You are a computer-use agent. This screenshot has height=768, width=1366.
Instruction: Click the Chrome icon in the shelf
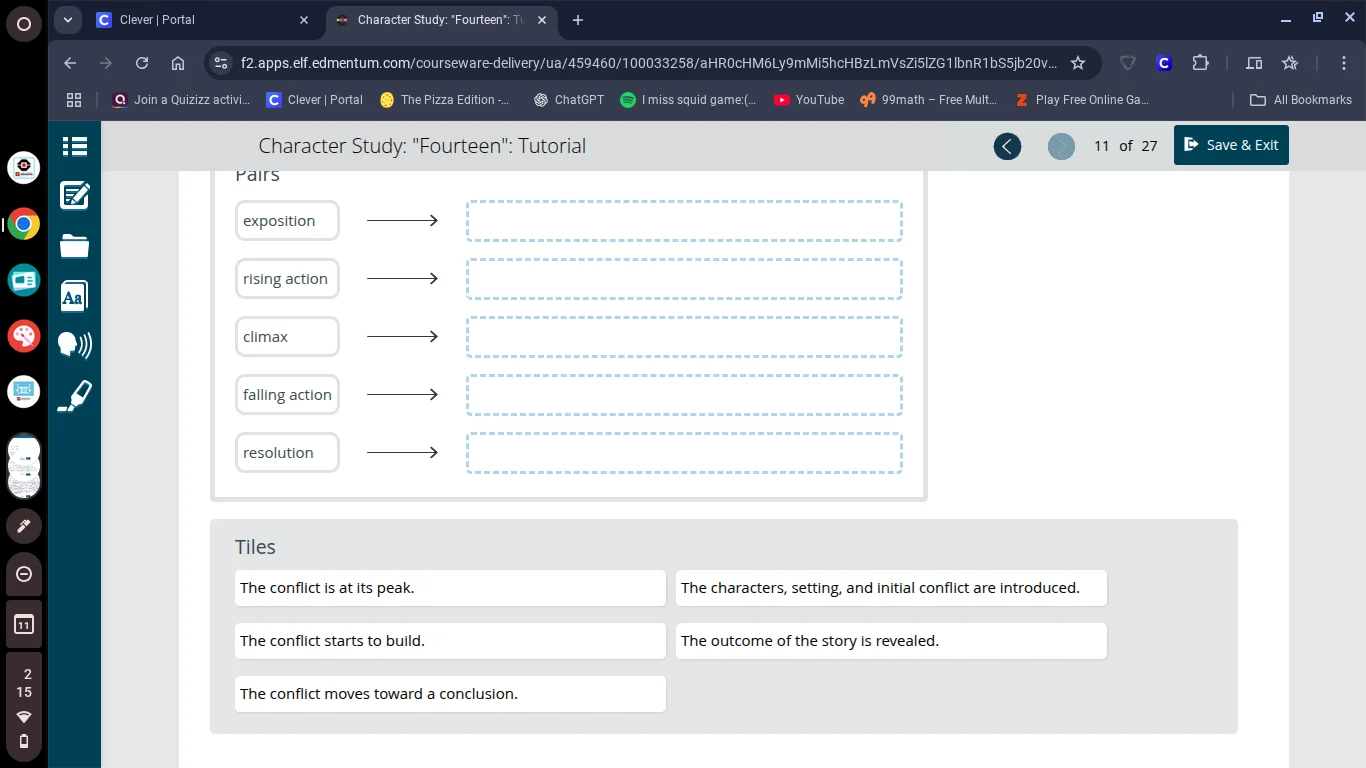tap(24, 224)
